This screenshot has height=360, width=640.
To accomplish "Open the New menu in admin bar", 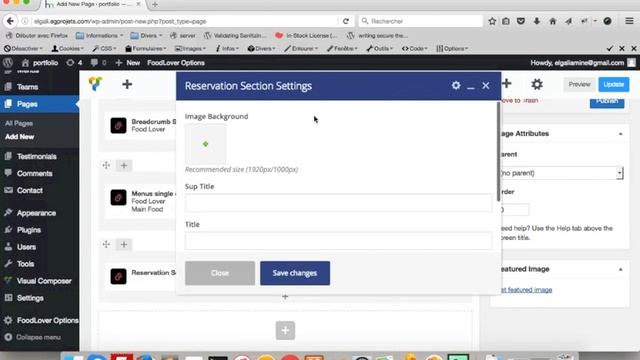I will coord(128,63).
